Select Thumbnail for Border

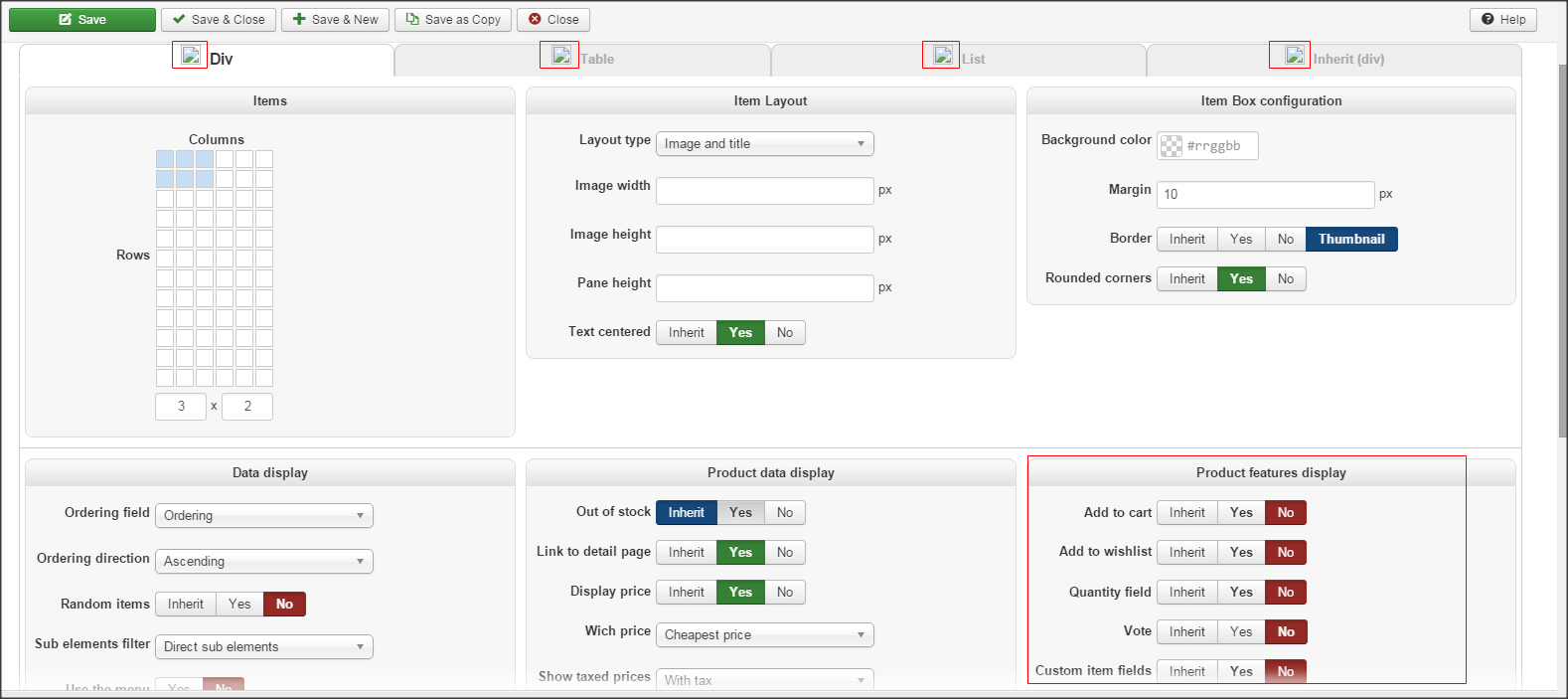coord(1351,240)
